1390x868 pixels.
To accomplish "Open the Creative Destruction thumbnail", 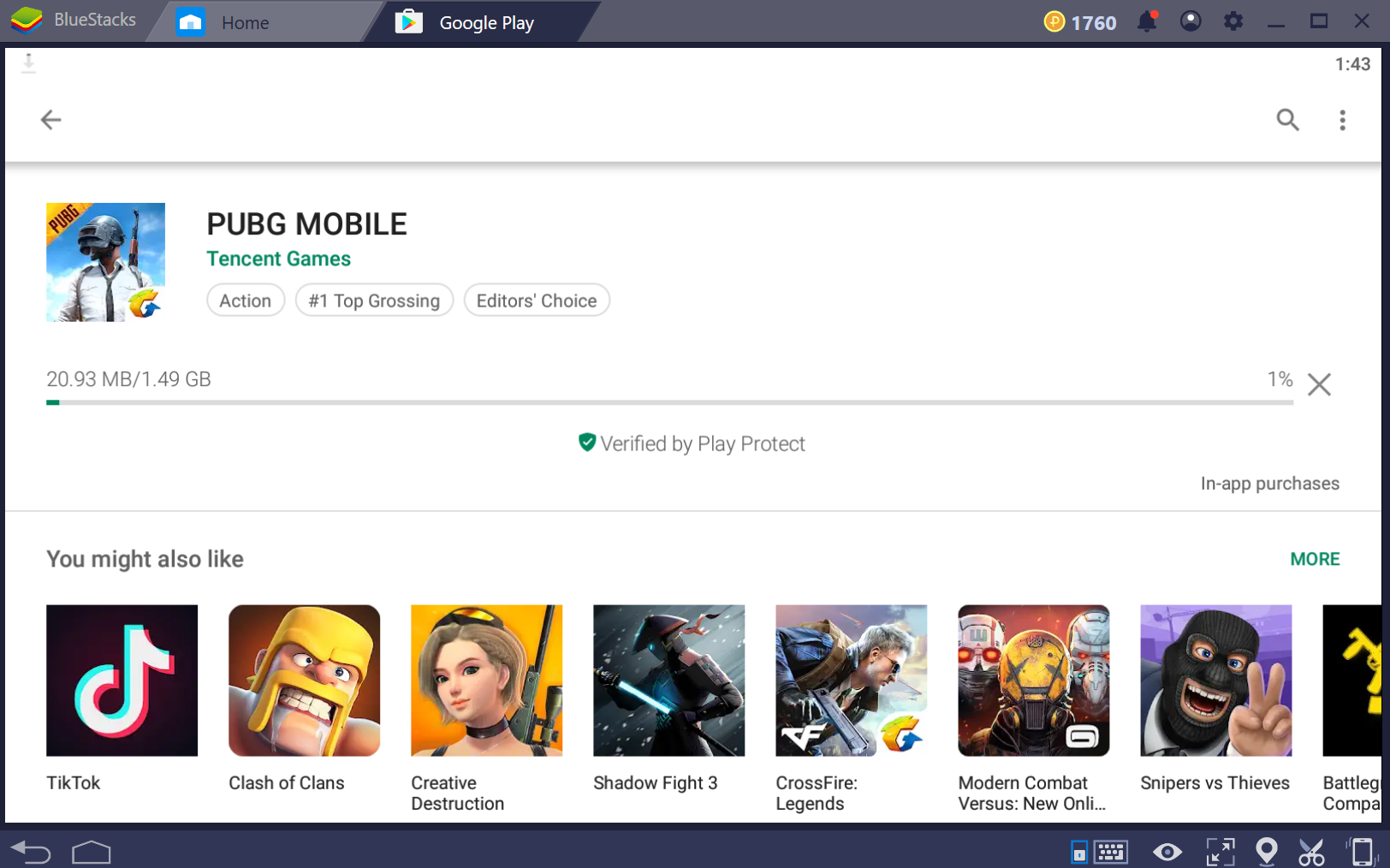I will point(486,681).
